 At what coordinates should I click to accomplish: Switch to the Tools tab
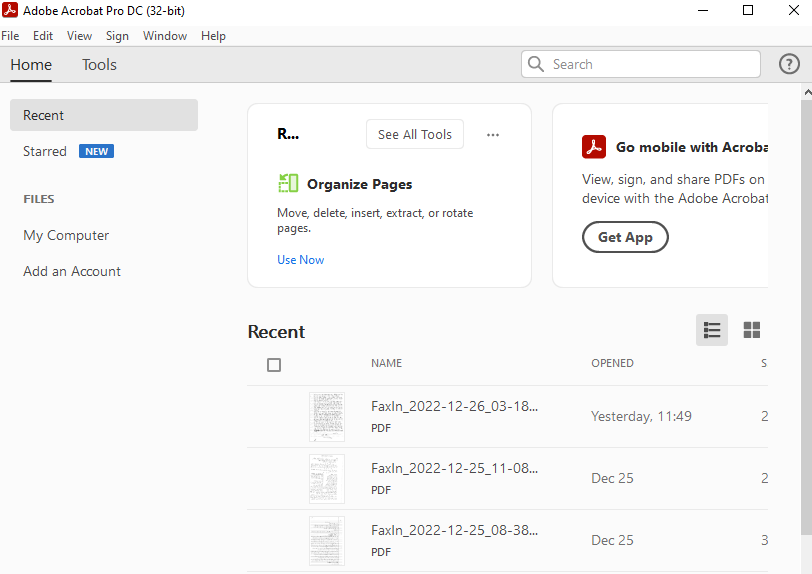[99, 65]
